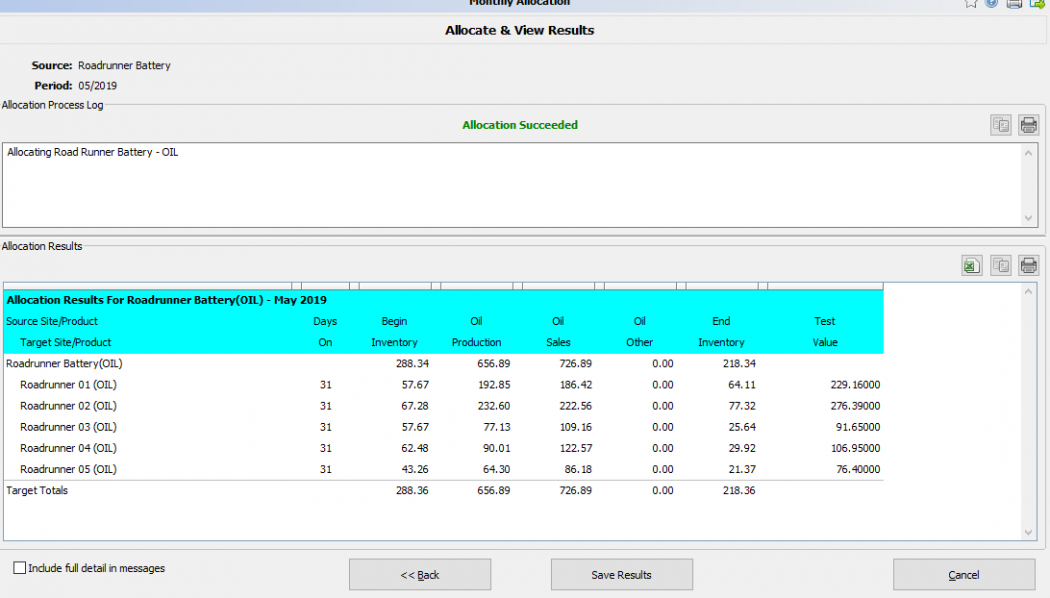Image resolution: width=1050 pixels, height=598 pixels.
Task: Click the log line 'Allocating Road Runner Battery - OIL'
Action: 92,152
